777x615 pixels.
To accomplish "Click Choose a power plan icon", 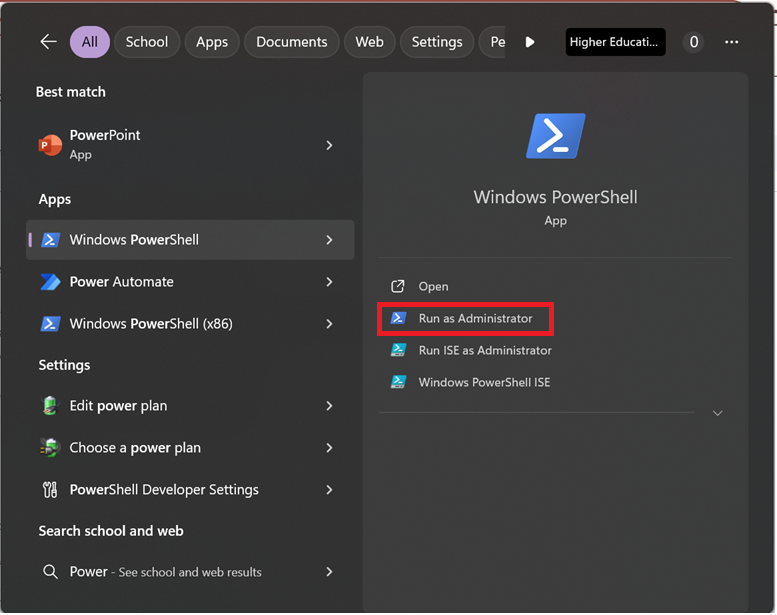I will coord(50,447).
